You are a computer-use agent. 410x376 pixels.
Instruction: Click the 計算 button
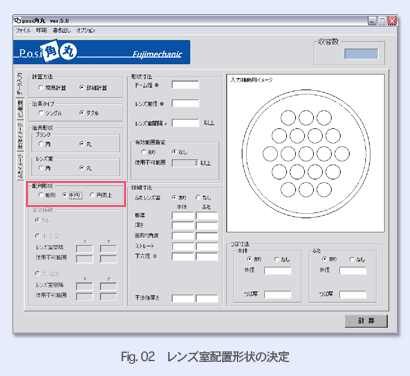366,321
